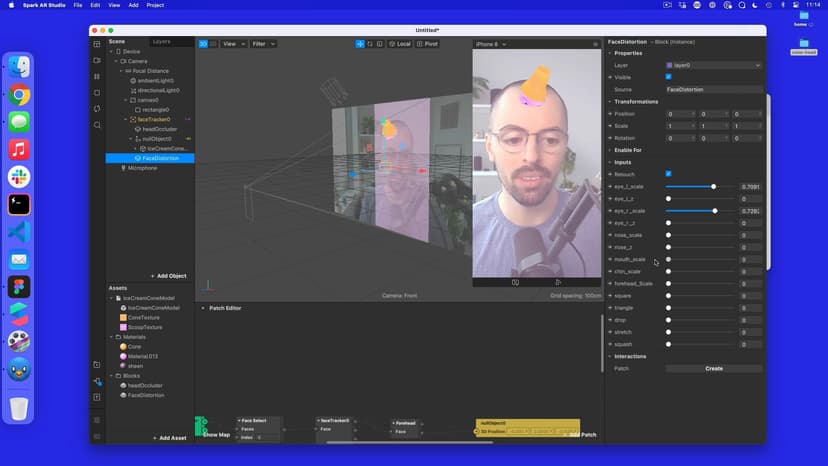Viewport: 828px width, 466px height.
Task: Collapse the Camera tree node
Action: [116, 61]
